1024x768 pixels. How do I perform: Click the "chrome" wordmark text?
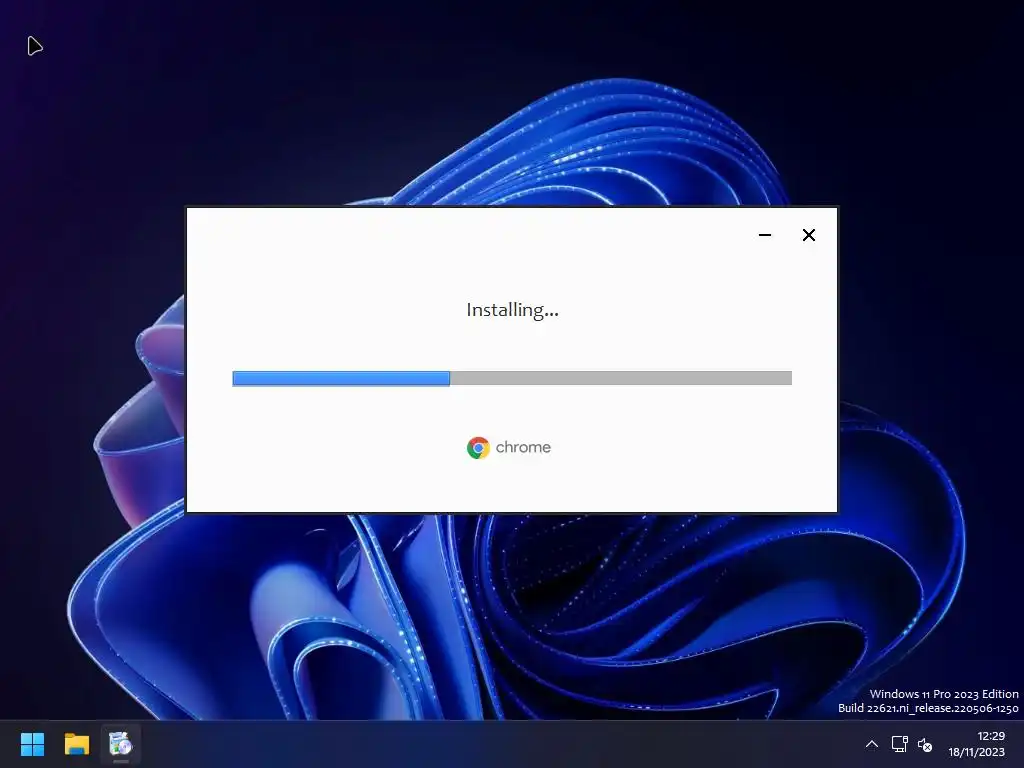click(x=523, y=447)
